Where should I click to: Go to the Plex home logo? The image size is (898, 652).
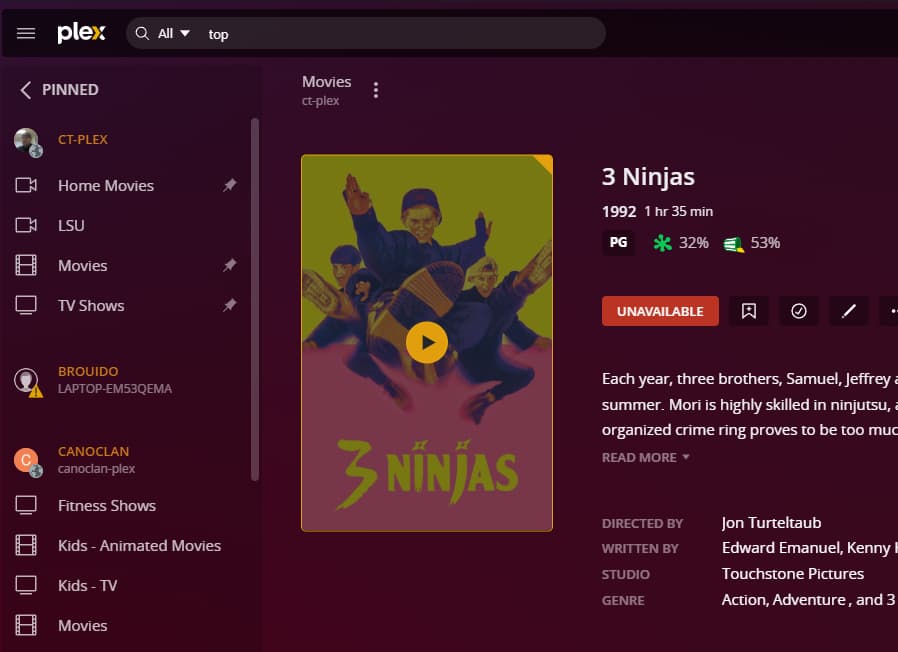(81, 33)
